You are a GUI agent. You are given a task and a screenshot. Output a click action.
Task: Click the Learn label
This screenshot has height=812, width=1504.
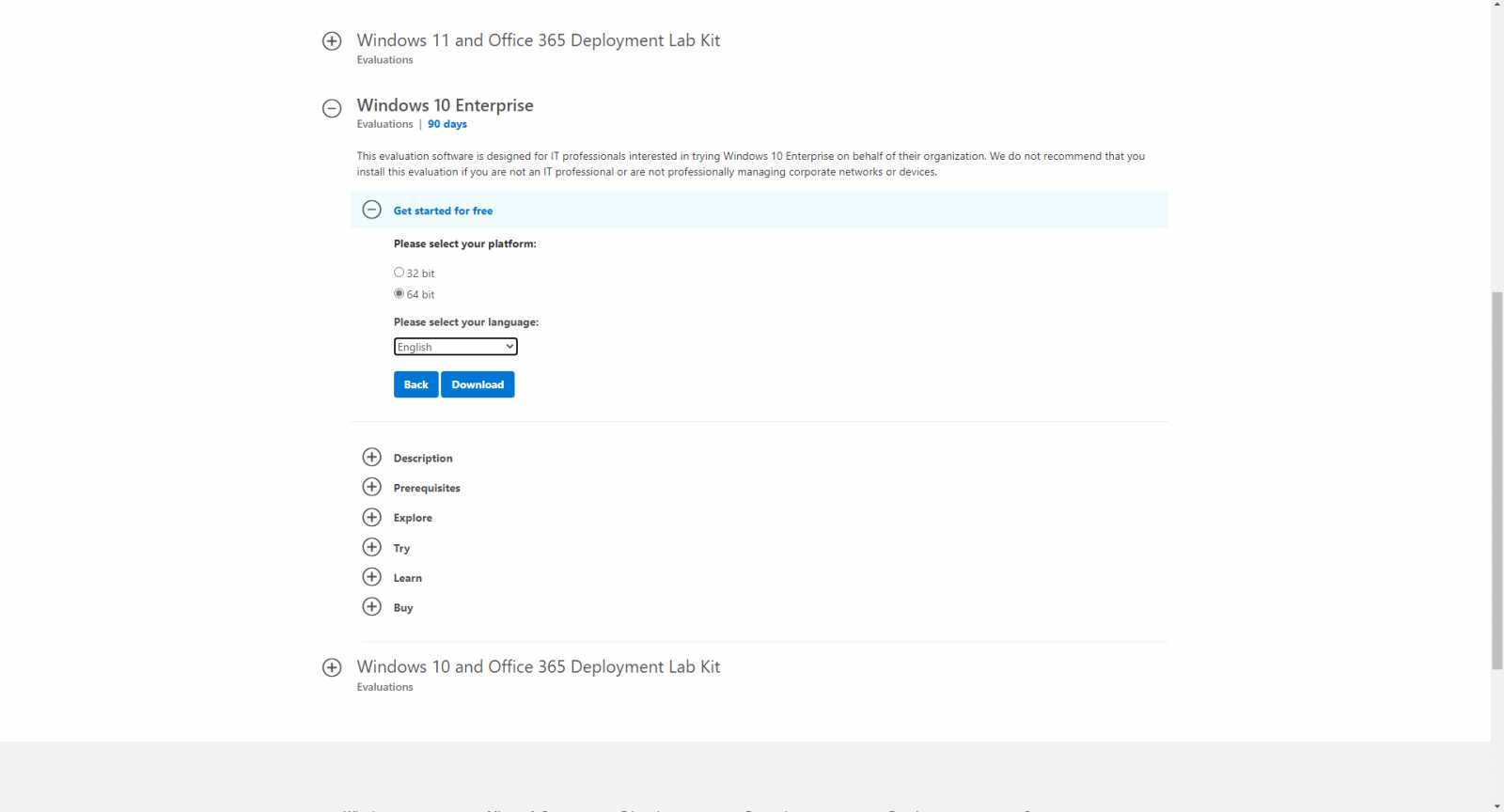(x=408, y=578)
